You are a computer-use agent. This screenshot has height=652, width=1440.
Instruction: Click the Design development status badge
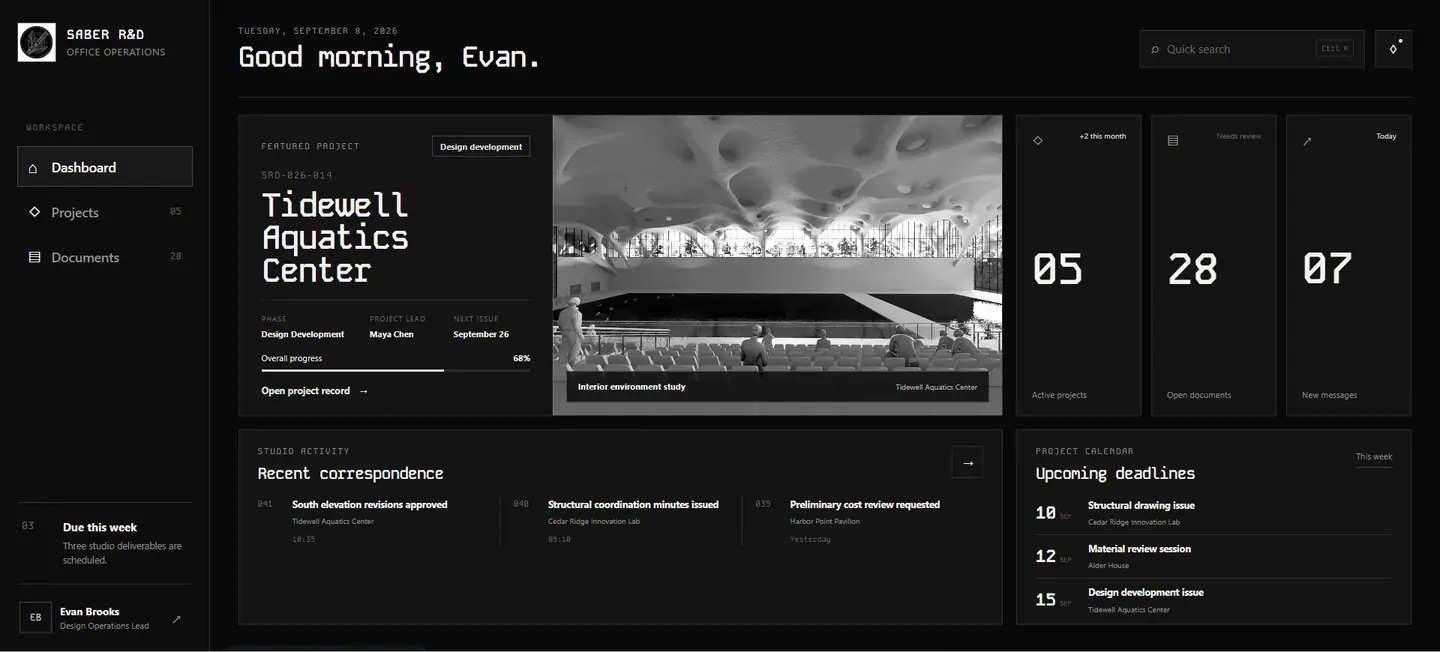(x=481, y=147)
